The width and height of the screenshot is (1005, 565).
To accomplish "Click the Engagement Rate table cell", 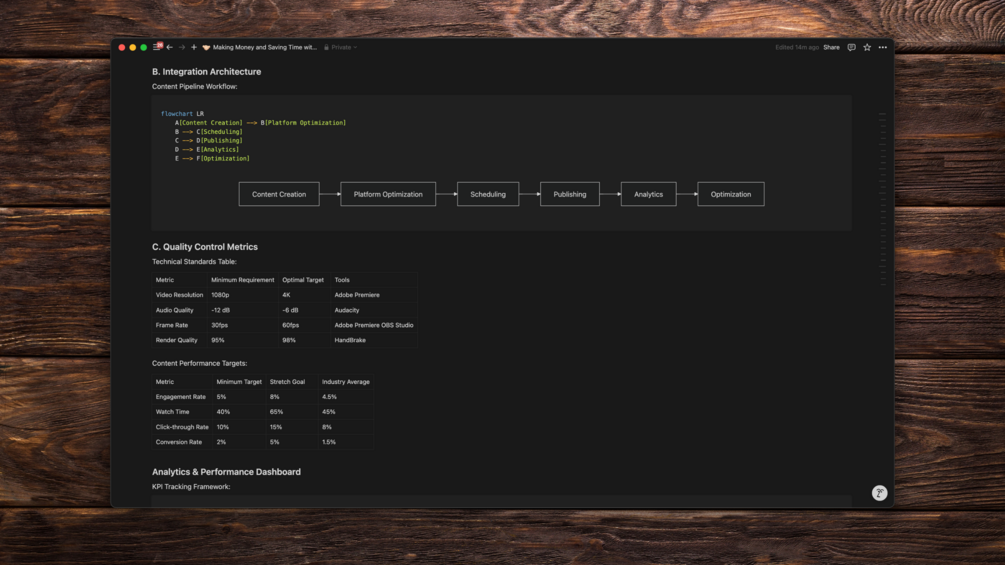I will click(181, 397).
